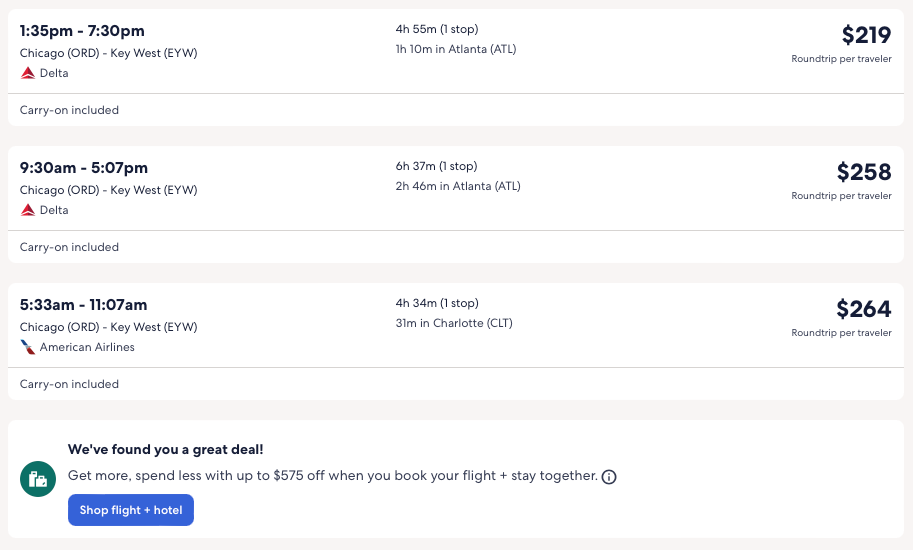Click the info icon beside the deal text
The height and width of the screenshot is (550, 913).
click(609, 477)
